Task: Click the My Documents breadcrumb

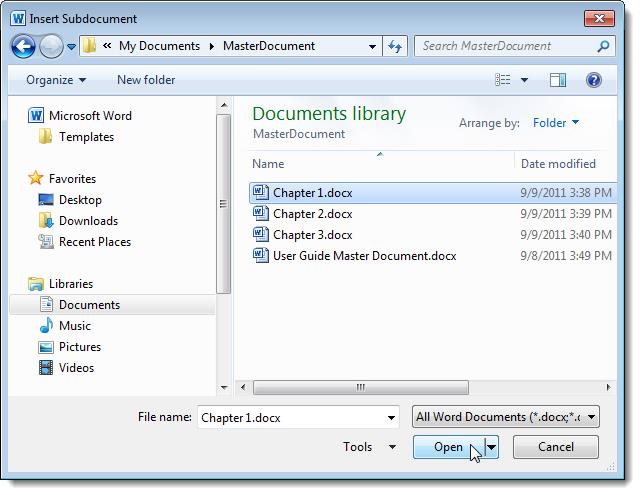Action: tap(159, 46)
